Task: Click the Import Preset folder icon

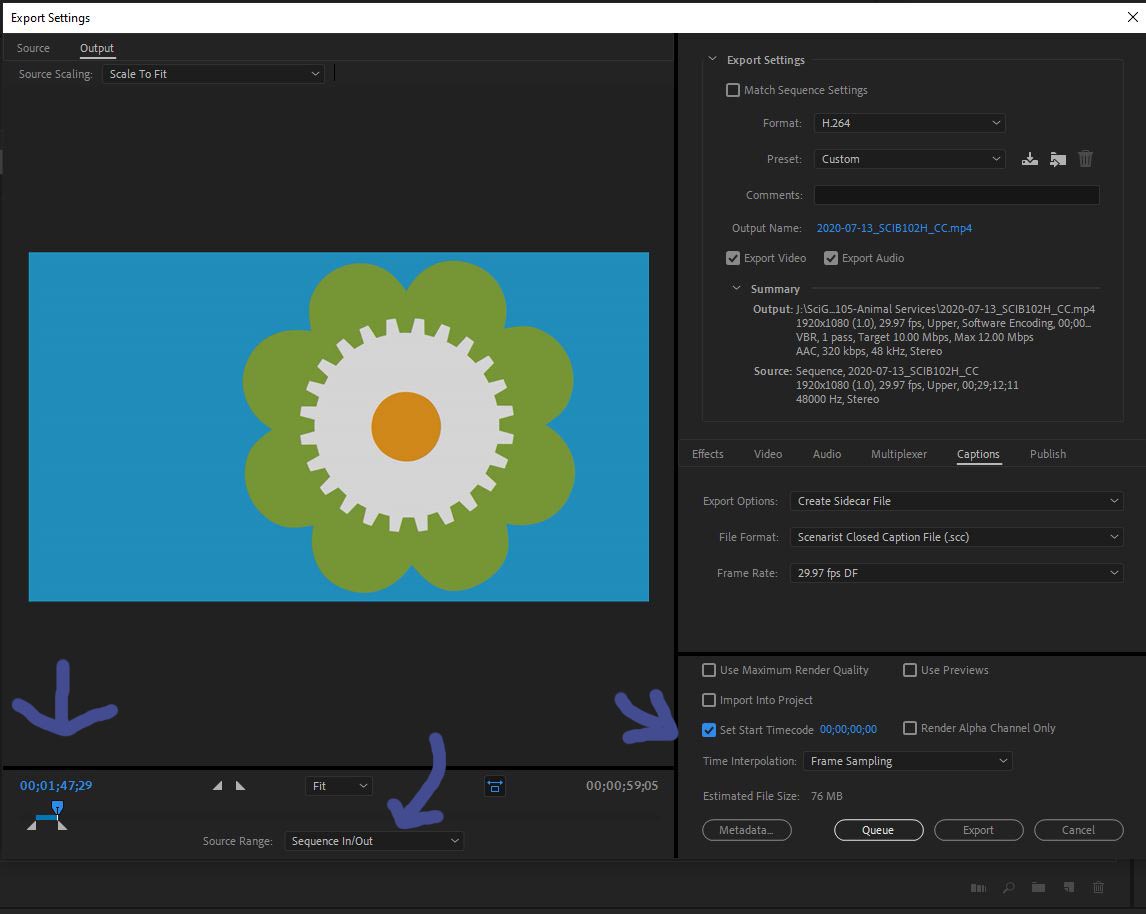Action: pos(1058,158)
